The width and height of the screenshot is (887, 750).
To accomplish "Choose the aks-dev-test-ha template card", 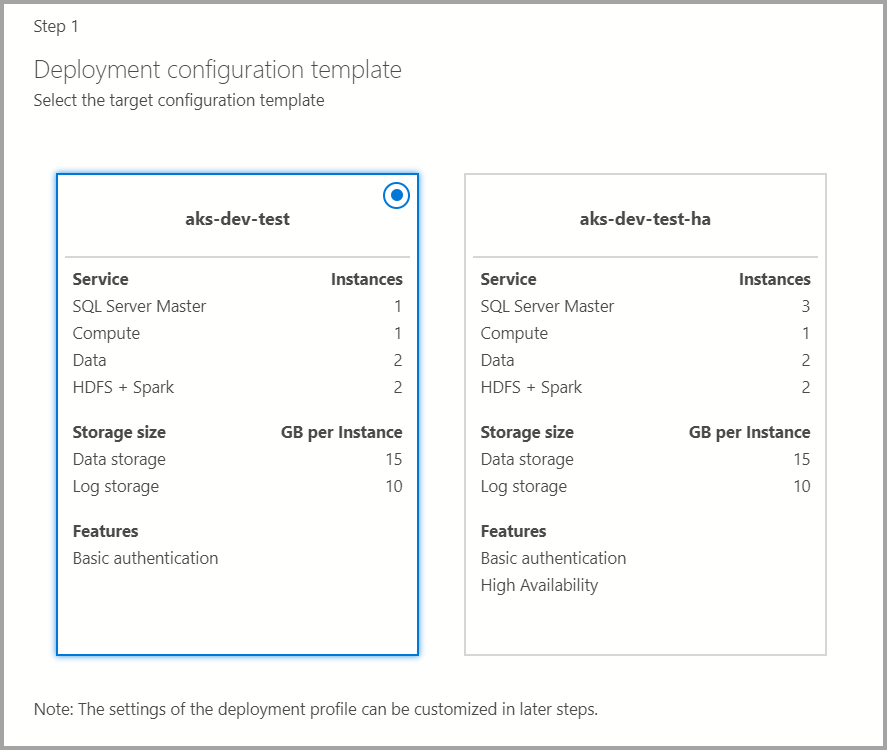I will [x=644, y=415].
